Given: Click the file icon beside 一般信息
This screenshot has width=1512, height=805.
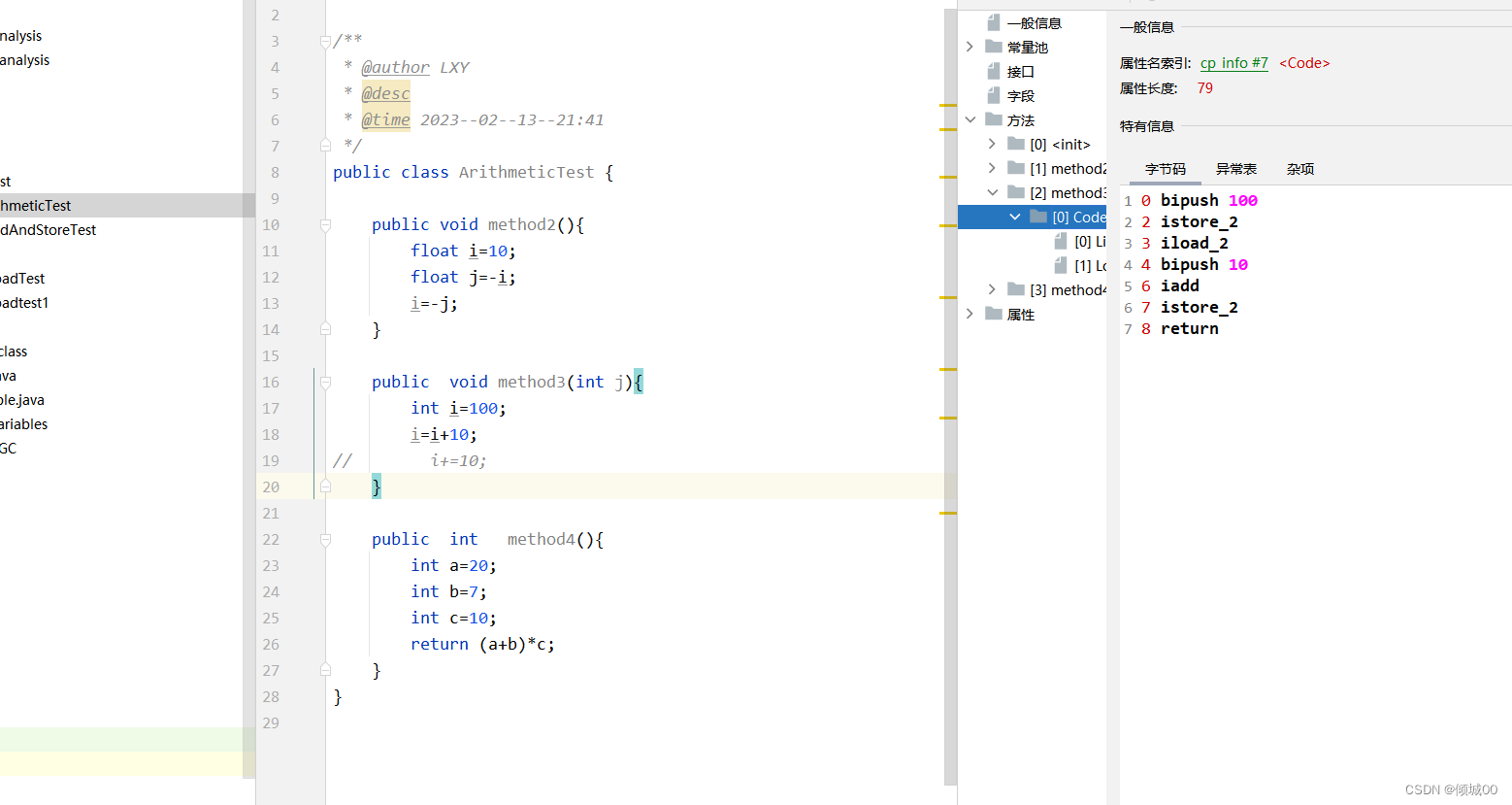Looking at the screenshot, I should pyautogui.click(x=994, y=22).
